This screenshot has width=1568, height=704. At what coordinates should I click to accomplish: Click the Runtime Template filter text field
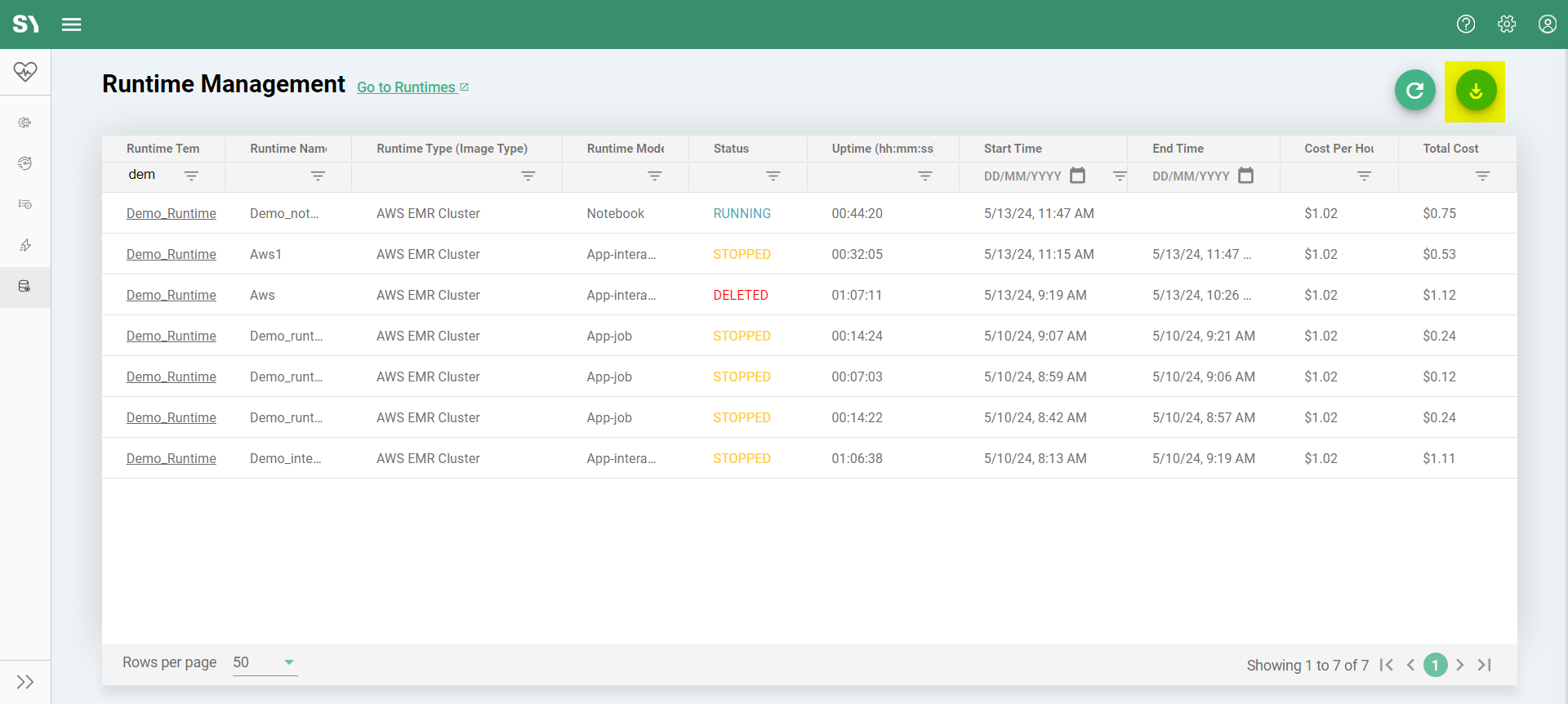[151, 175]
